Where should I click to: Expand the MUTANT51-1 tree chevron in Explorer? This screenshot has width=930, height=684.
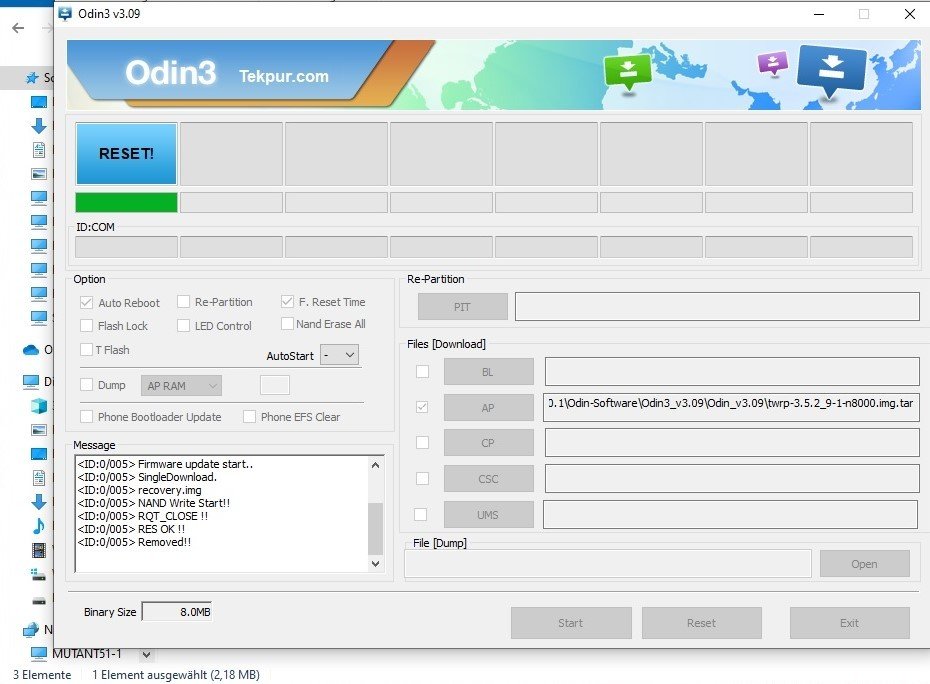pyautogui.click(x=146, y=655)
